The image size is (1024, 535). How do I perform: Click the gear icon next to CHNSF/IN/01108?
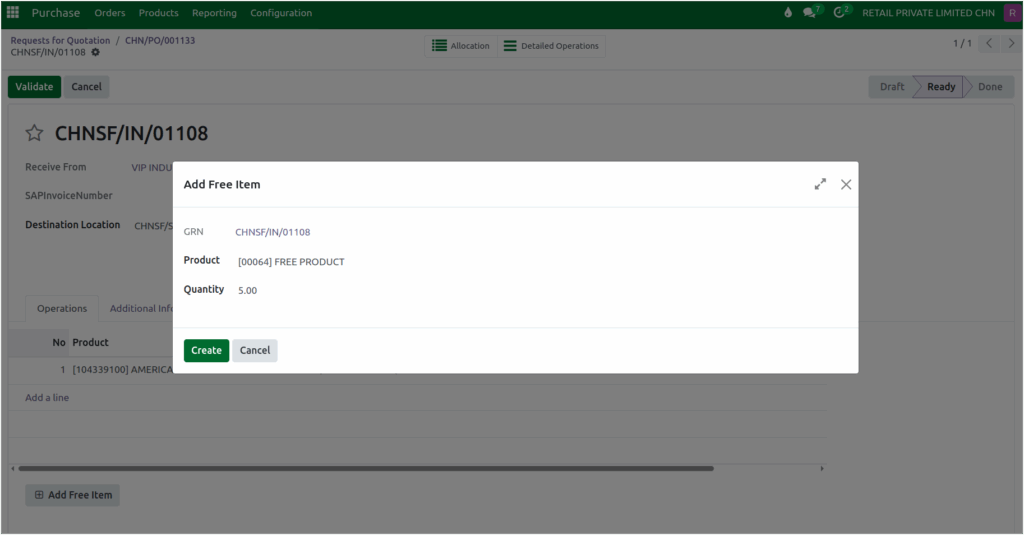click(x=95, y=52)
